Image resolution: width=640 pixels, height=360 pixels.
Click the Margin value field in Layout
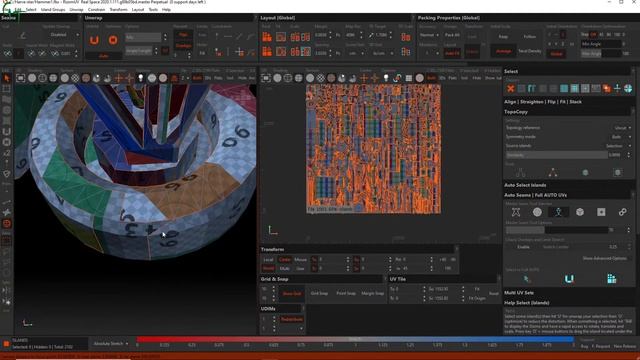pos(321,35)
